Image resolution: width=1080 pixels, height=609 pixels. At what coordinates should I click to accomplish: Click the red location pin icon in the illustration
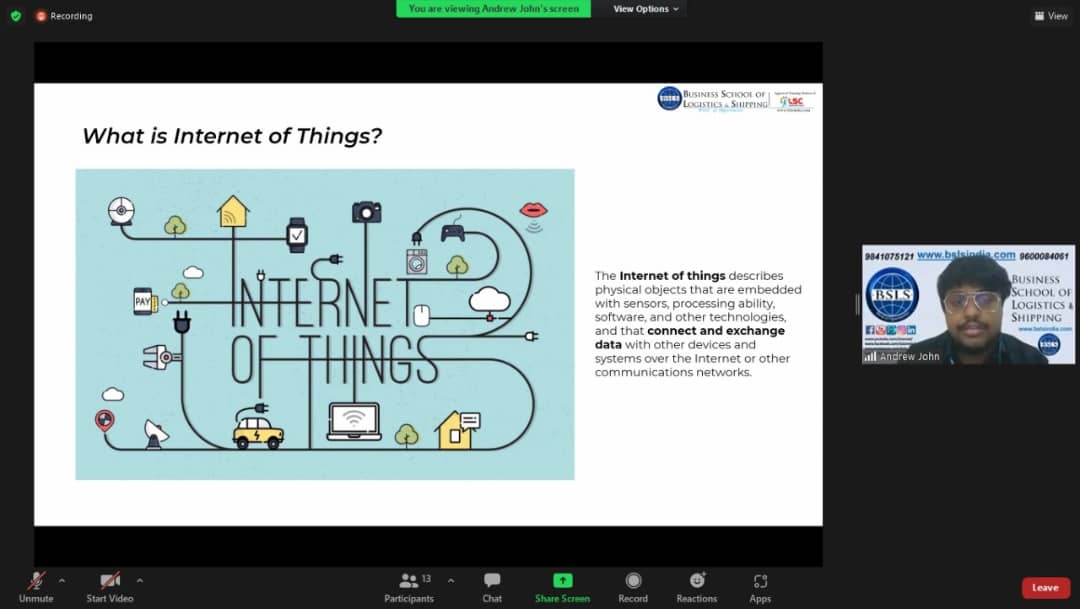coord(104,420)
